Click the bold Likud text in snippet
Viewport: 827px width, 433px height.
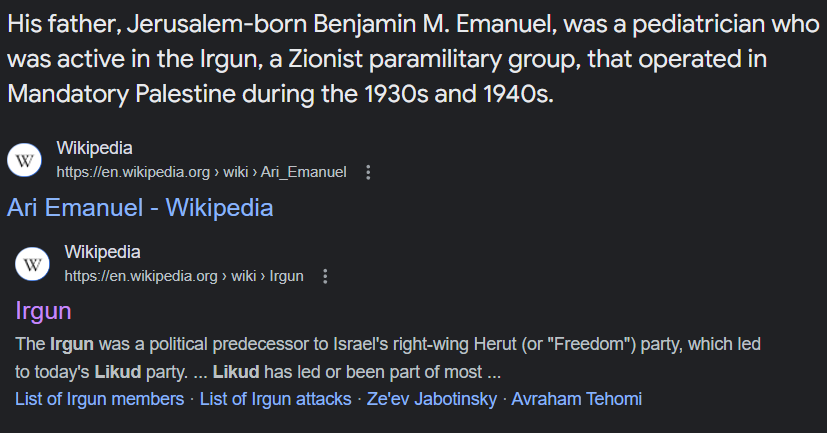click(118, 373)
